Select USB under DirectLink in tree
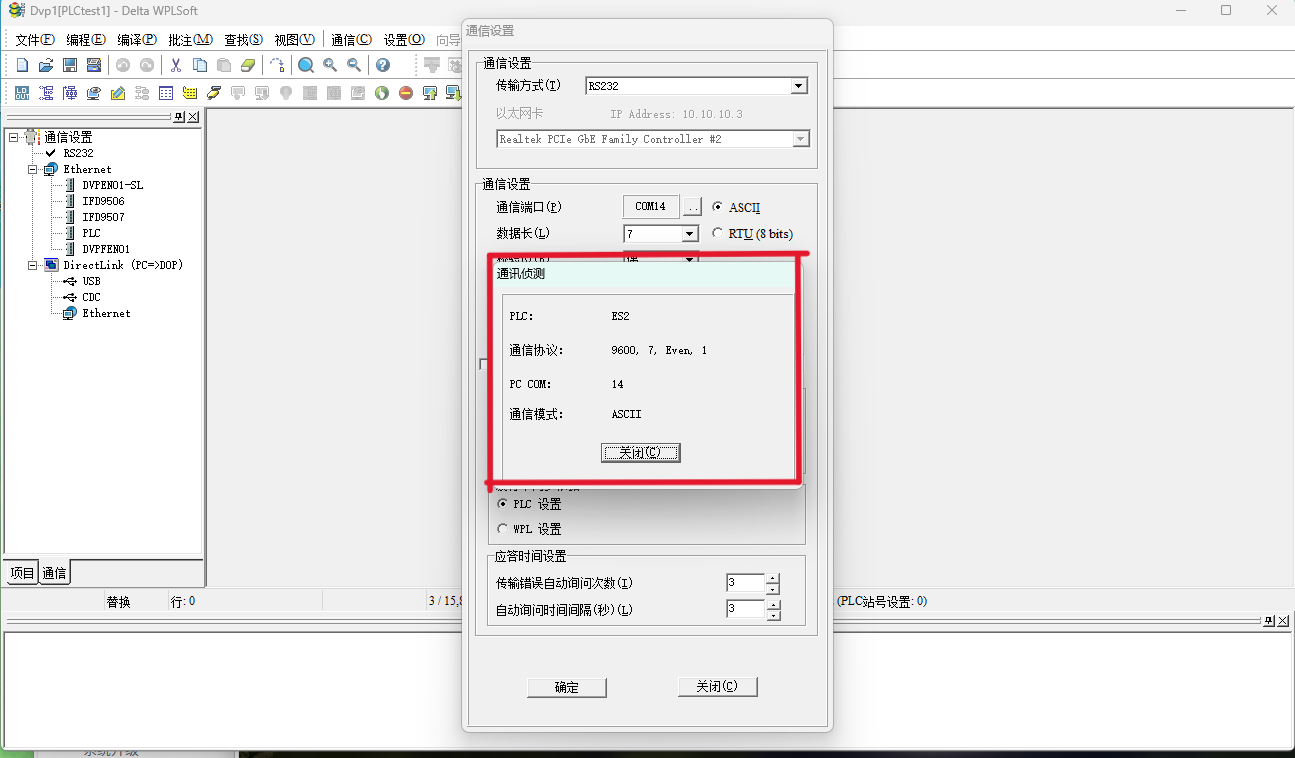Screen dimensions: 1295x758 click(91, 281)
